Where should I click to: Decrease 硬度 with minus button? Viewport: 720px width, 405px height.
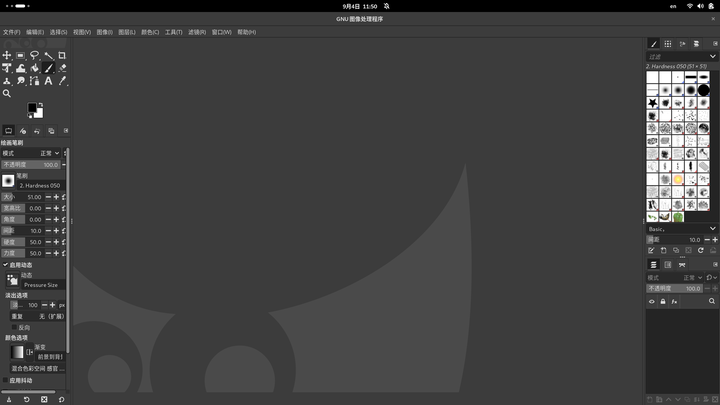click(x=48, y=242)
